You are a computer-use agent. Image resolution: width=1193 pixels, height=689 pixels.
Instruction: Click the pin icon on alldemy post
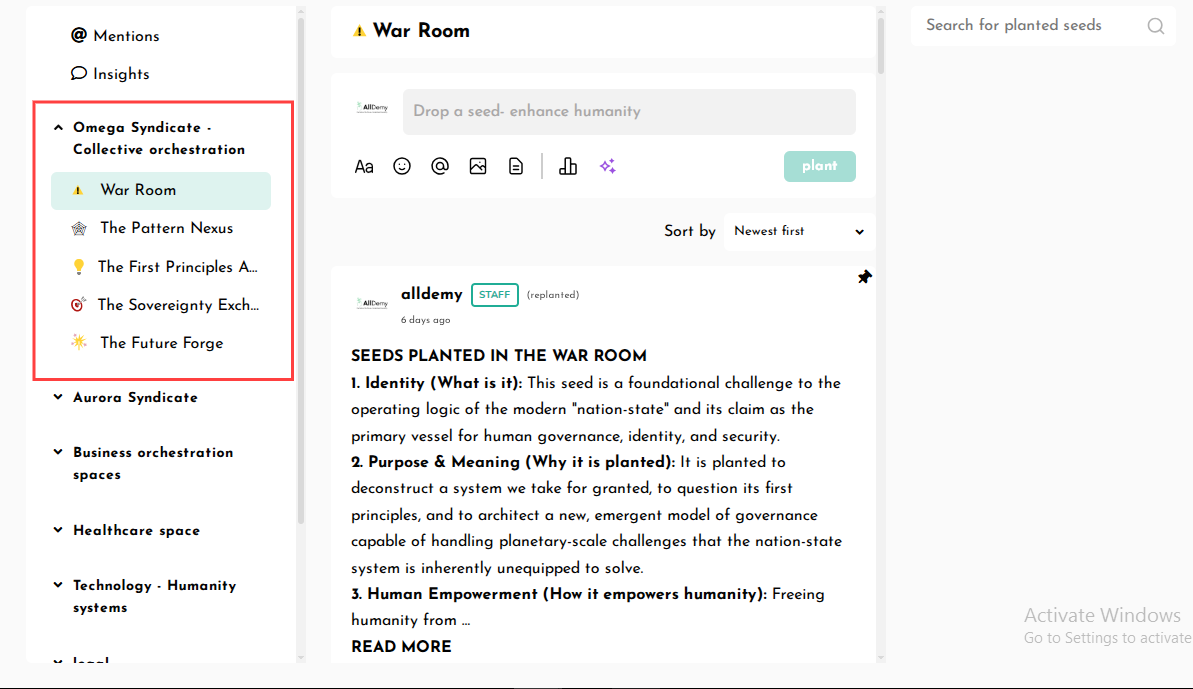click(x=864, y=278)
